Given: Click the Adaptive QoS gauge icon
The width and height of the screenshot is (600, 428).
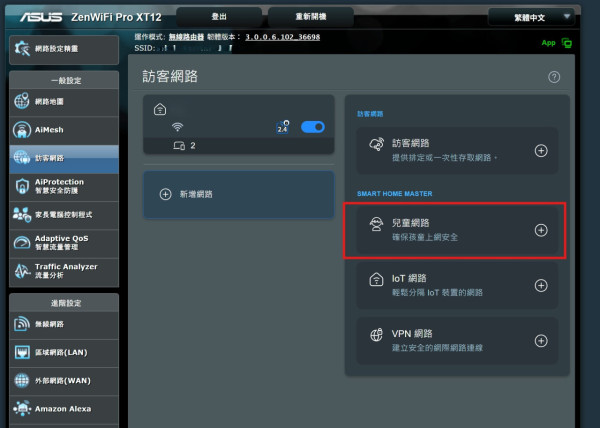Looking at the screenshot, I should tap(22, 242).
